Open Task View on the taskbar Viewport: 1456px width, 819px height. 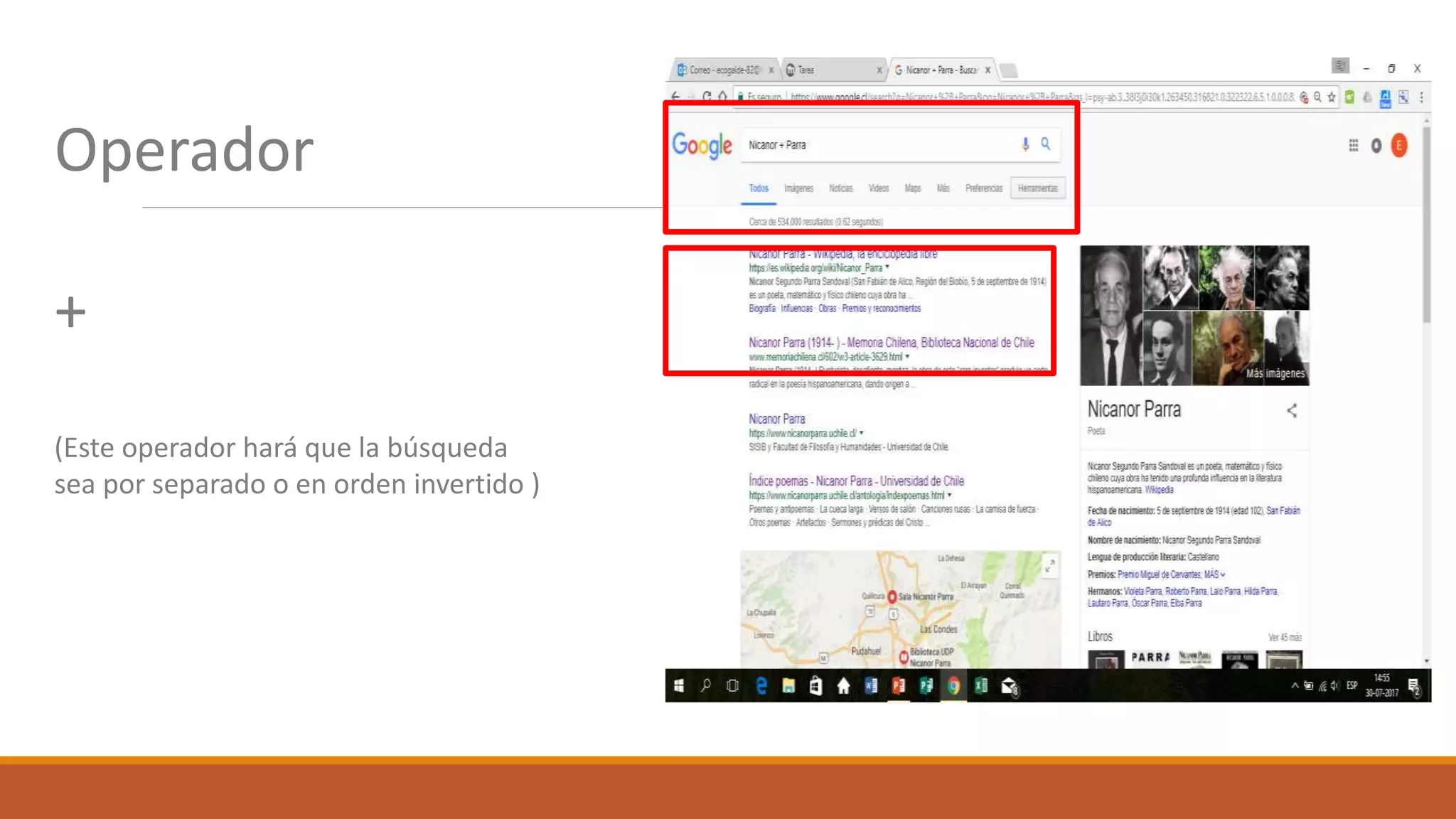(x=732, y=686)
